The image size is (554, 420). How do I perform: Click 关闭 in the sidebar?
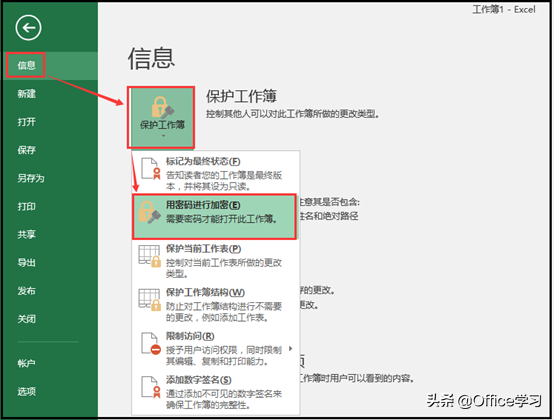click(x=27, y=319)
